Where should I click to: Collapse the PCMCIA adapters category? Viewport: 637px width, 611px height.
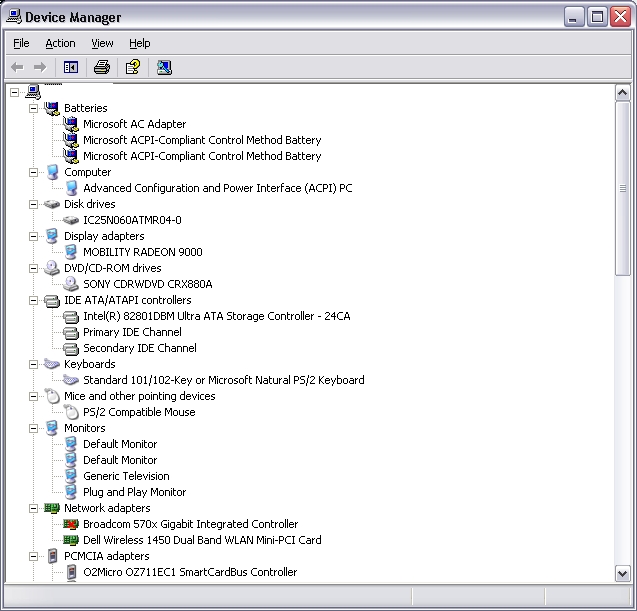click(33, 557)
